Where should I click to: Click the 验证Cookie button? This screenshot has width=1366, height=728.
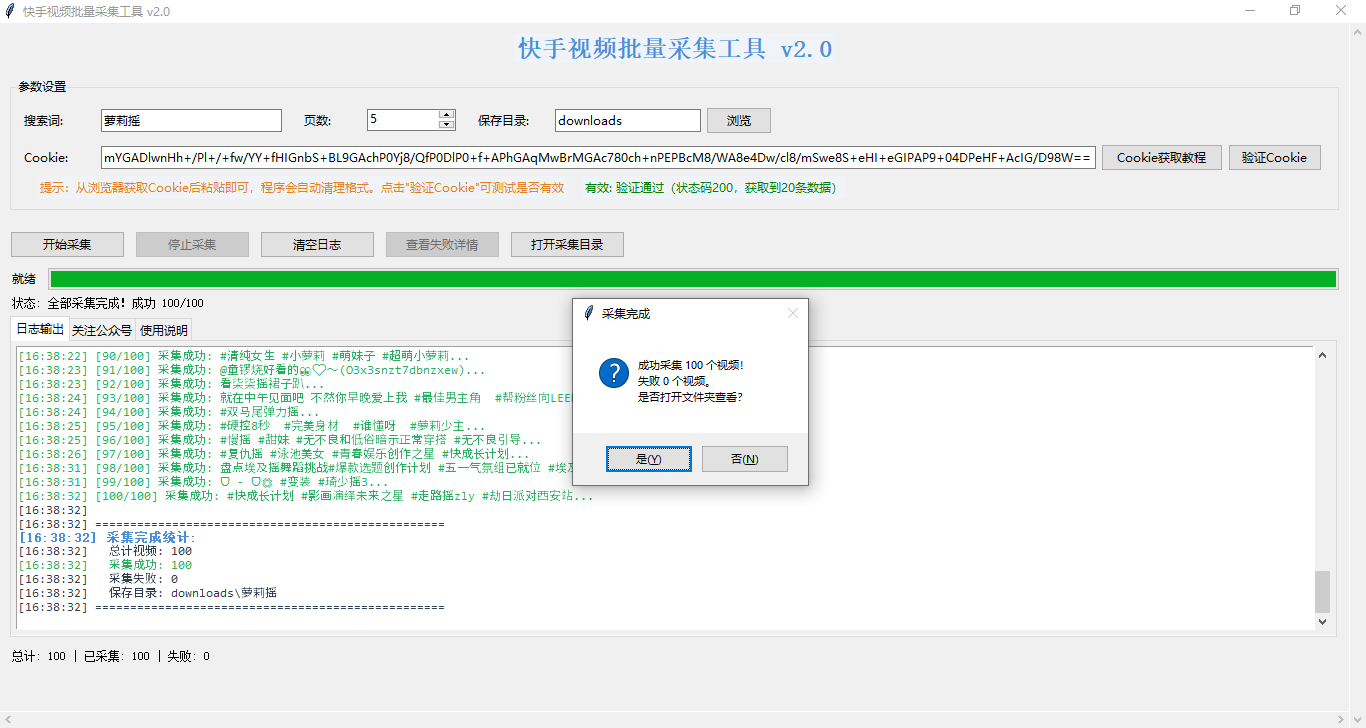pos(1274,158)
